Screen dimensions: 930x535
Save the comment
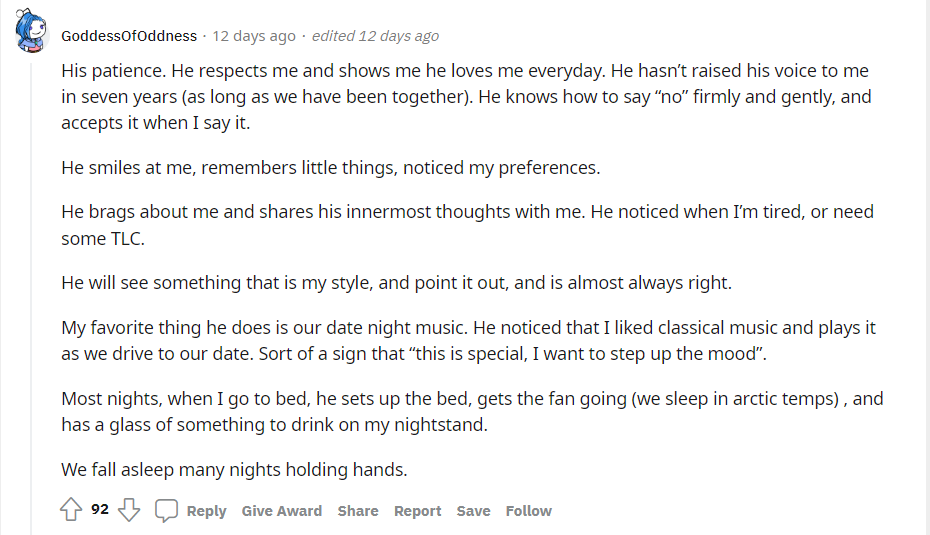point(473,511)
